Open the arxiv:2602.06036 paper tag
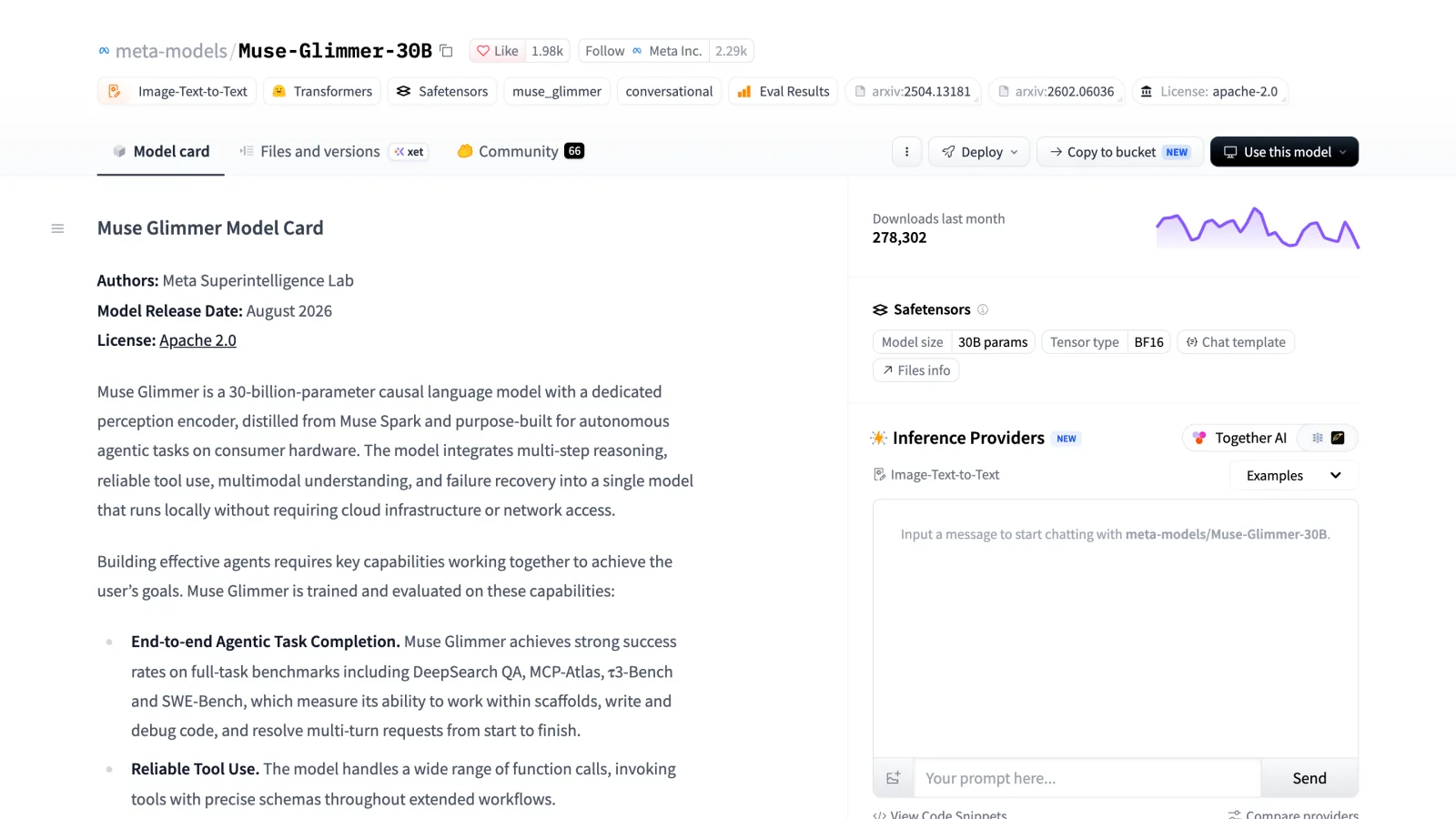The image size is (1456, 819). 1057,91
